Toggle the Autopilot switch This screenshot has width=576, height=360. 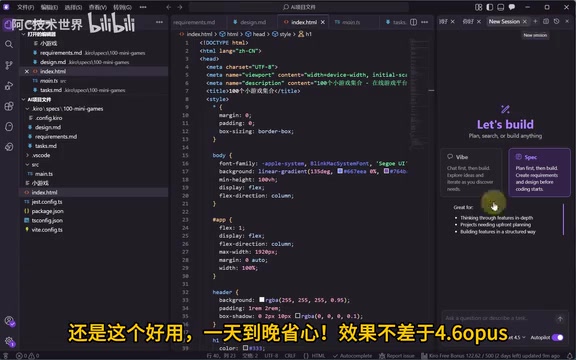(558, 337)
